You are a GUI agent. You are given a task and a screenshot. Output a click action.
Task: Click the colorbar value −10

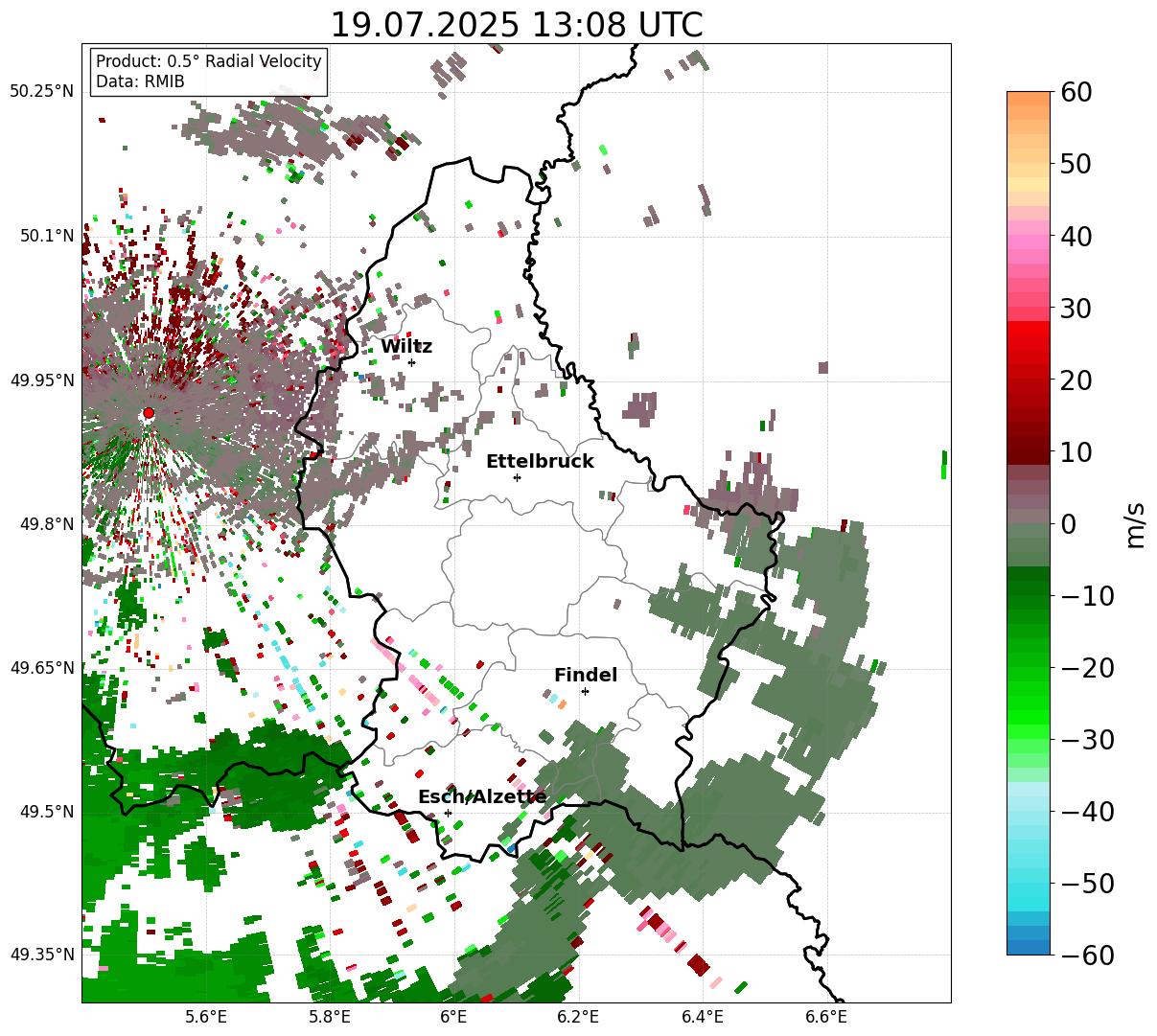tap(1086, 596)
